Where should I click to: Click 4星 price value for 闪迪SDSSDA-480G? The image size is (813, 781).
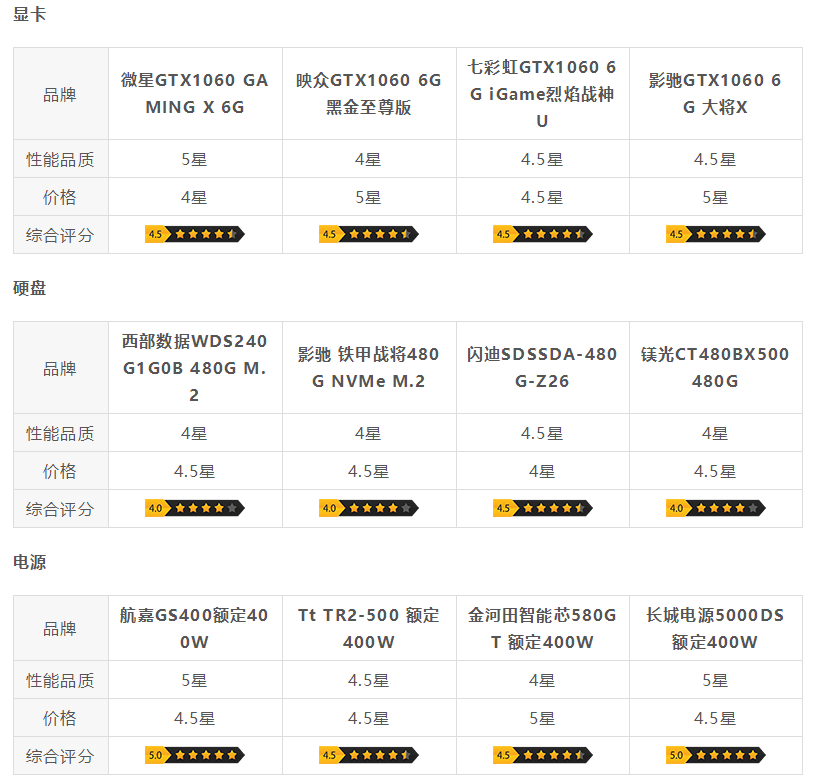coord(542,471)
